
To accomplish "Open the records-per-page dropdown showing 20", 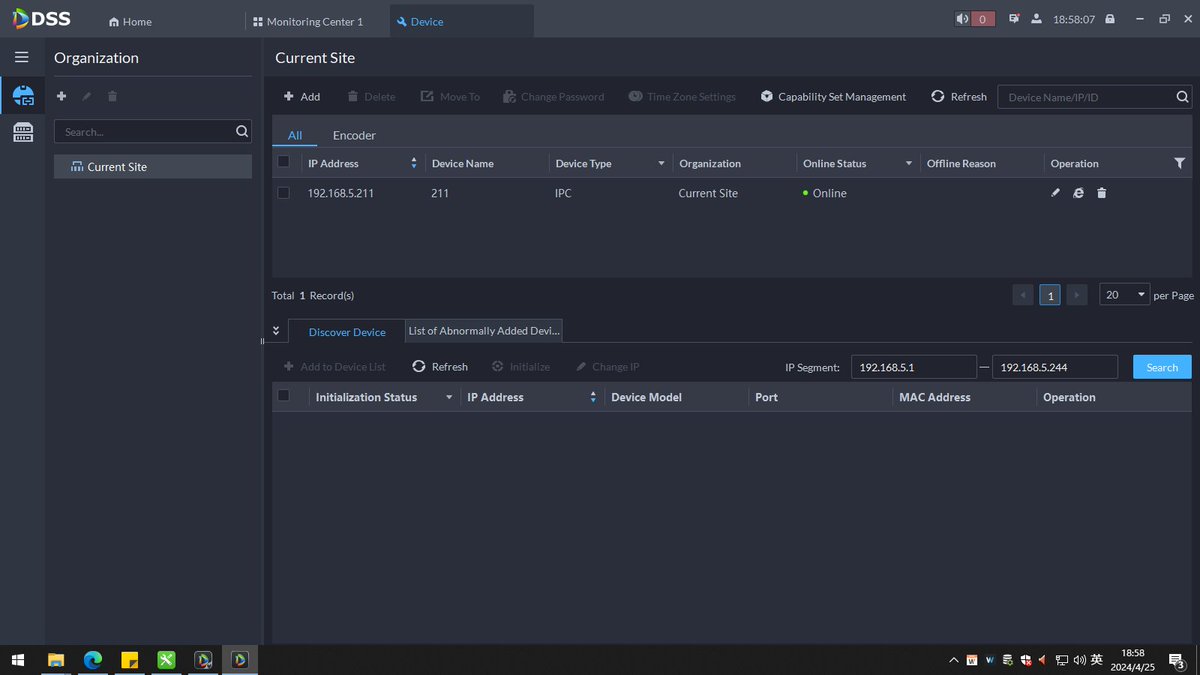I will 1124,294.
